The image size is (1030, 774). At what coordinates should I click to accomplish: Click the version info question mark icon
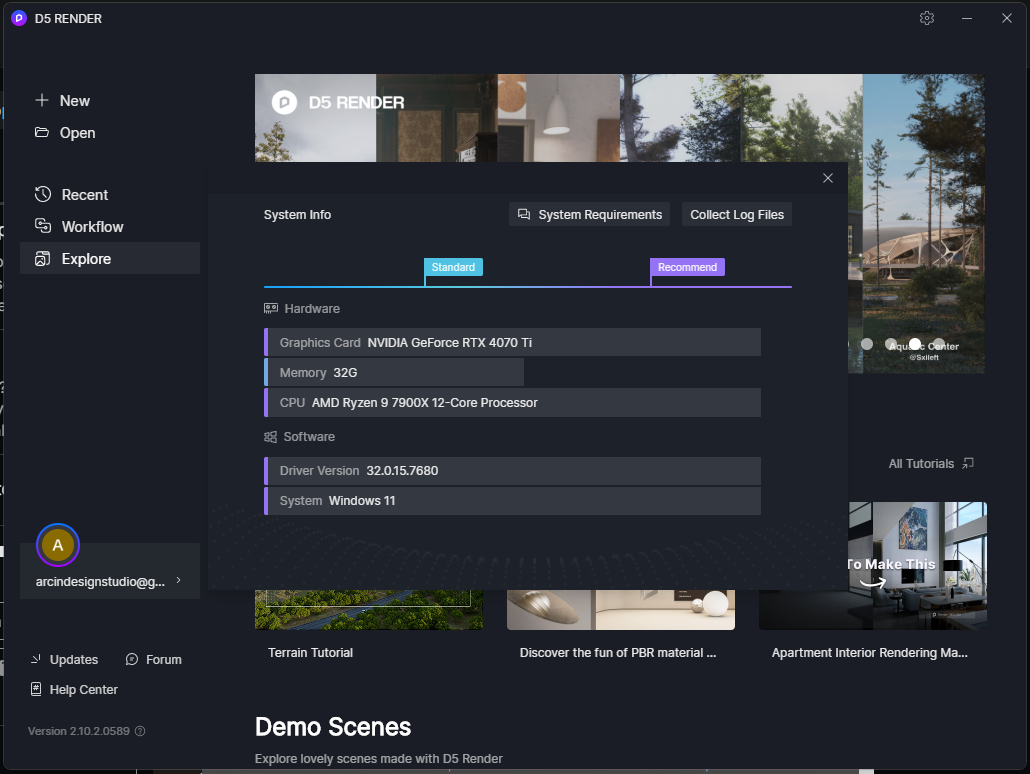(140, 731)
